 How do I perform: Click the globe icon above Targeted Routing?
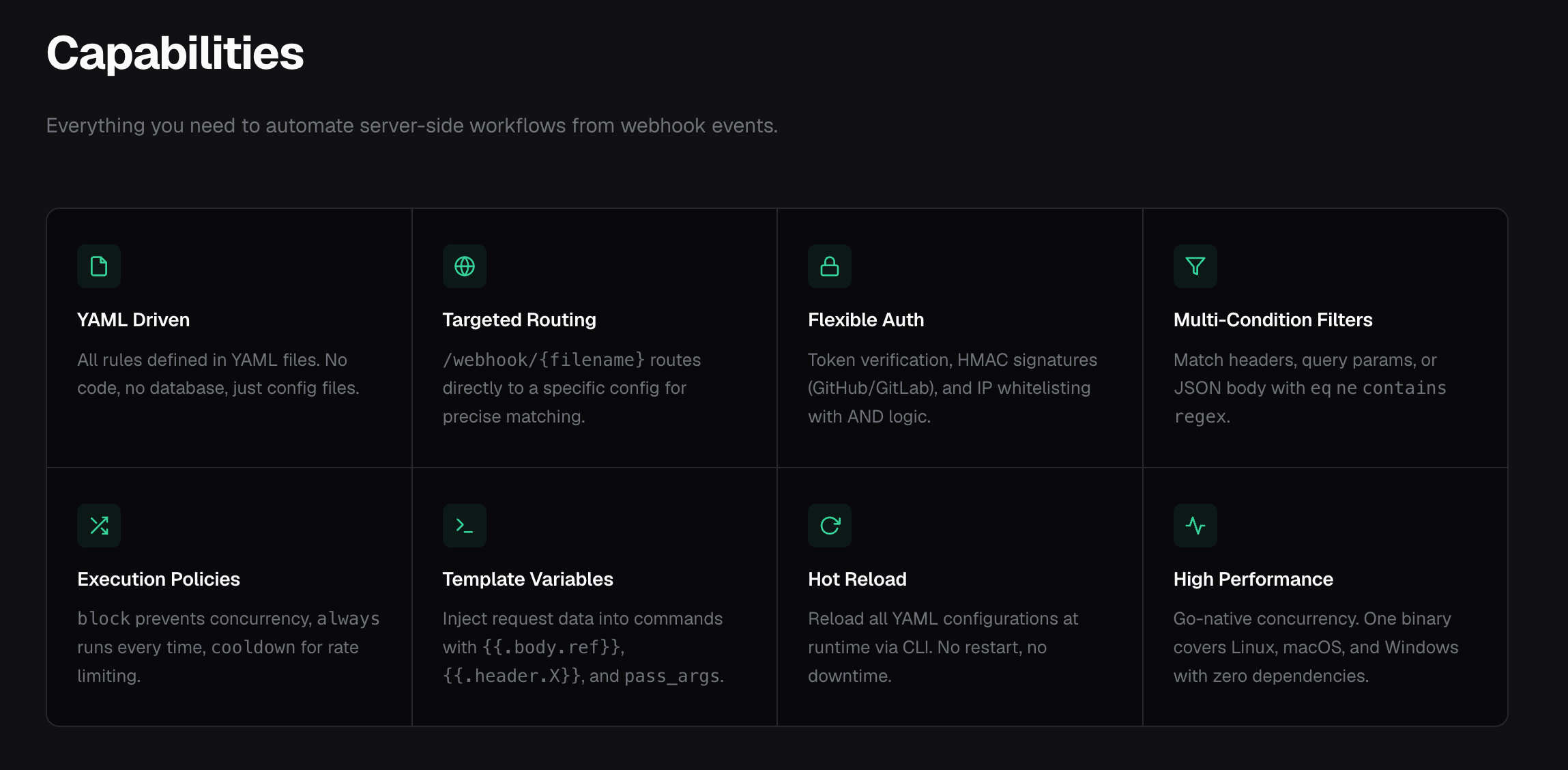465,266
